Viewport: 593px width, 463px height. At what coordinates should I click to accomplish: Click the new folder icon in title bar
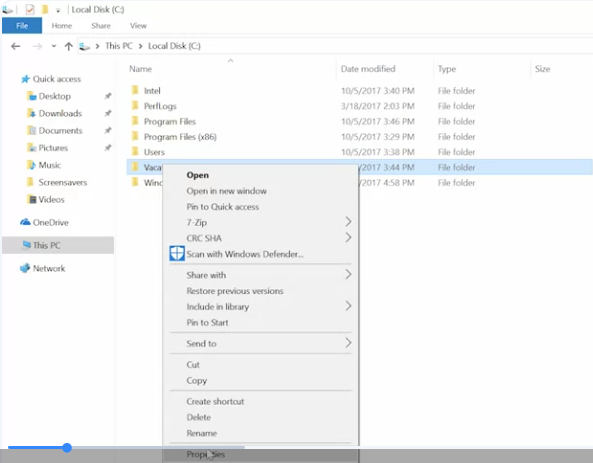(x=45, y=9)
